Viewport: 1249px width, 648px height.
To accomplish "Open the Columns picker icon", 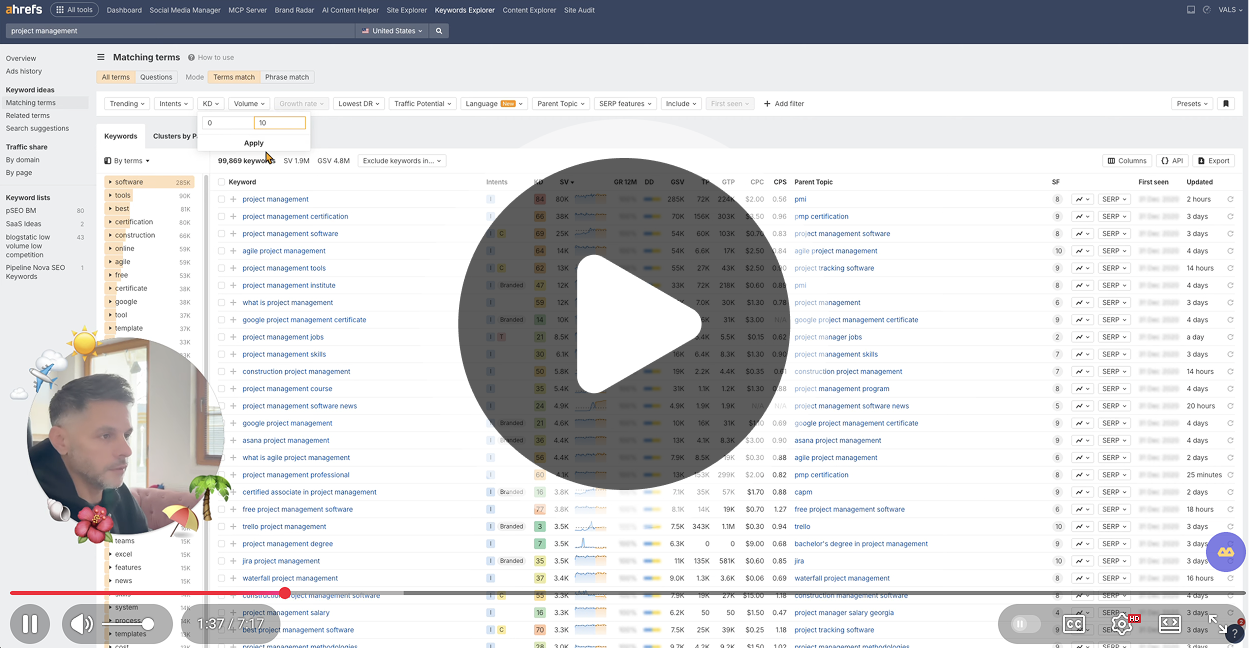I will pyautogui.click(x=1112, y=160).
